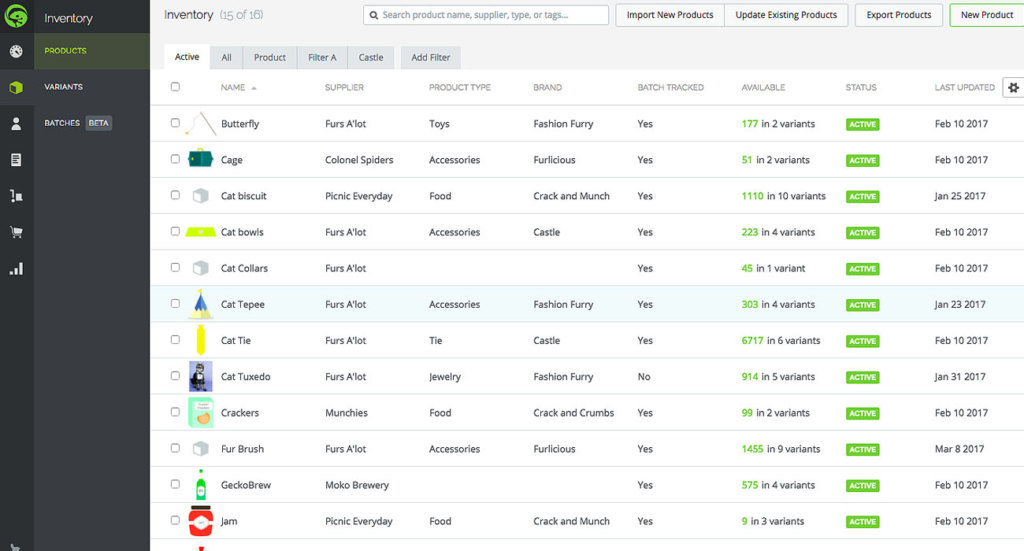The image size is (1024, 551).
Task: Switch to the All filter tab
Action: click(x=227, y=57)
